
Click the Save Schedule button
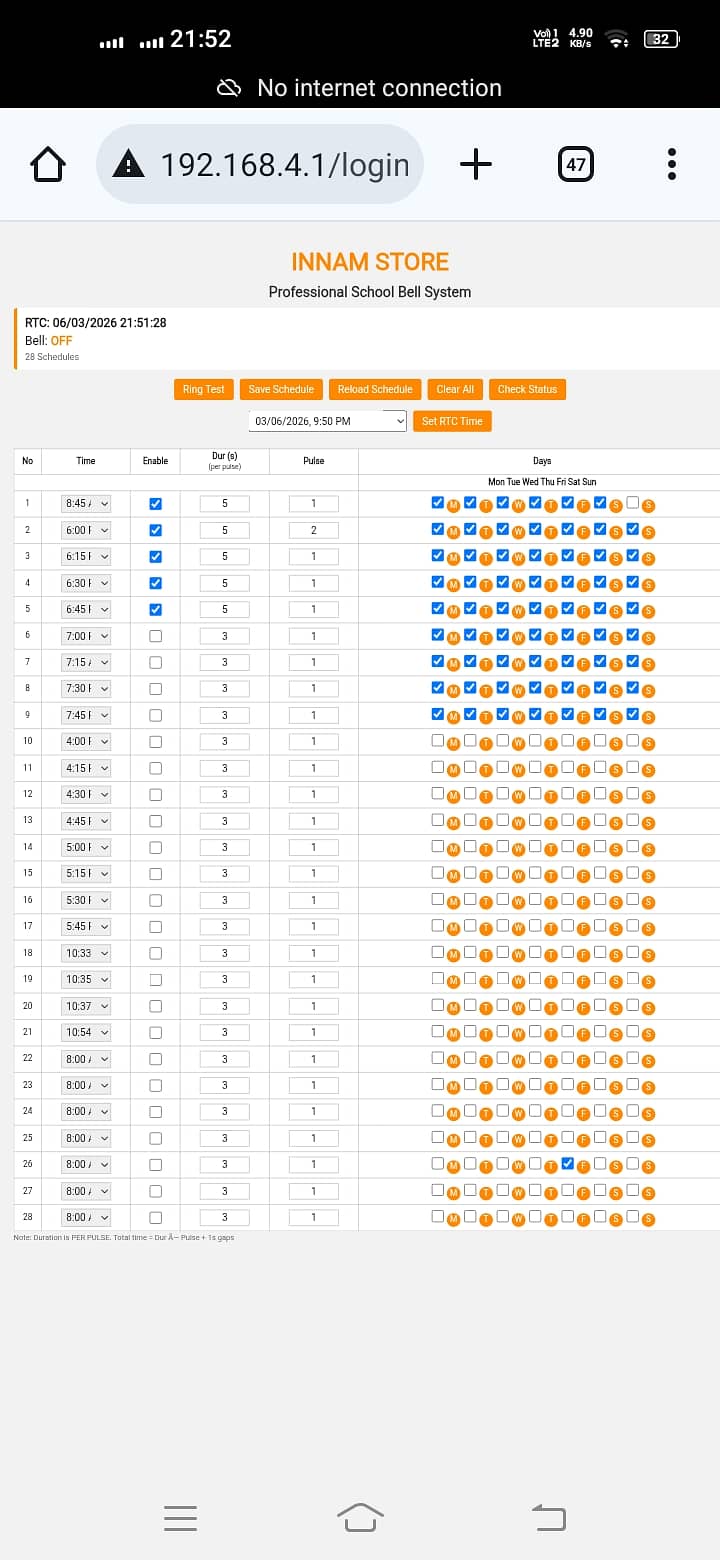(281, 389)
